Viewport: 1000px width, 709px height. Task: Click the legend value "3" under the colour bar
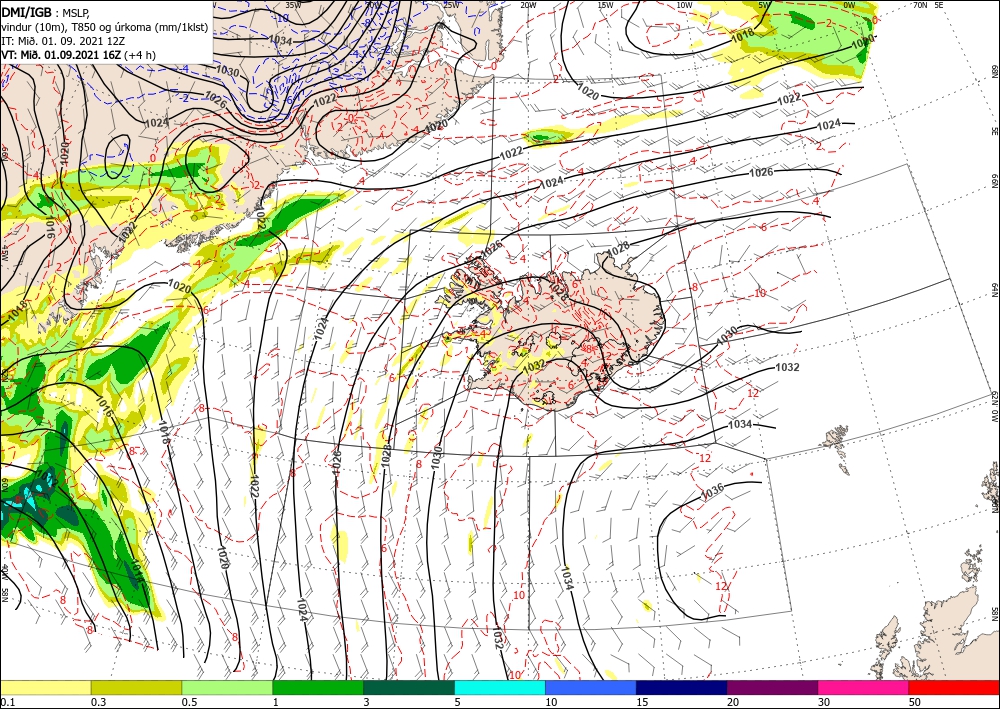[x=367, y=702]
